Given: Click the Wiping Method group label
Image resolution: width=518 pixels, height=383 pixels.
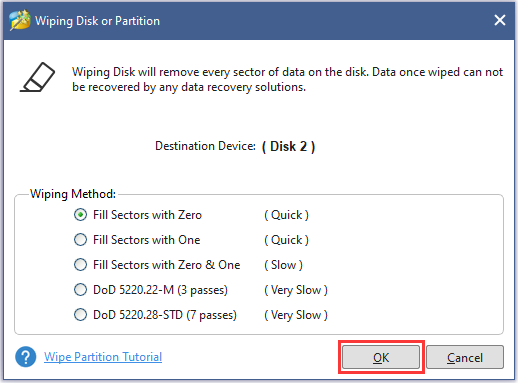Looking at the screenshot, I should point(73,194).
